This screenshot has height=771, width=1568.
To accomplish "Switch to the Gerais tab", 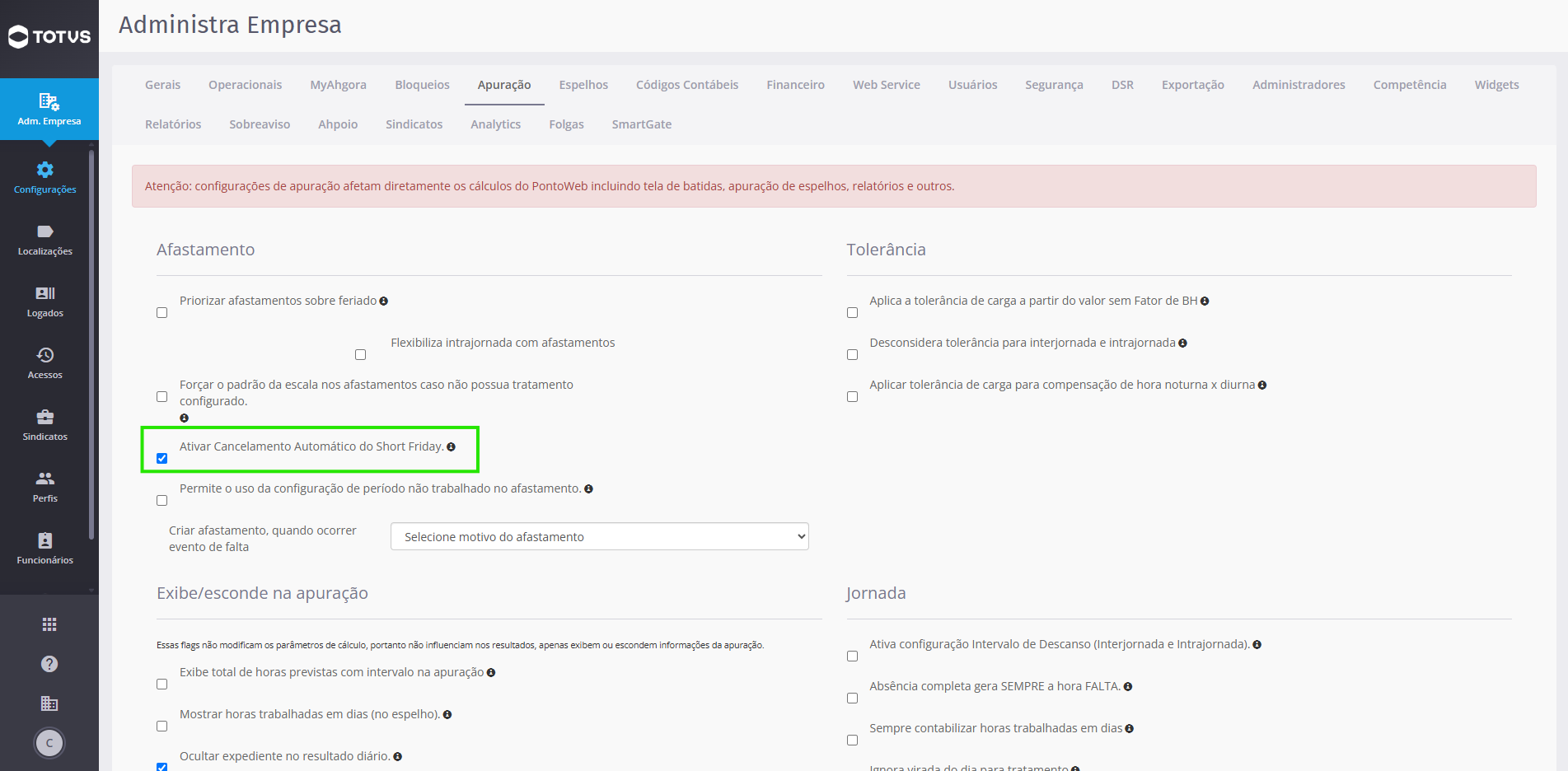I will [163, 85].
